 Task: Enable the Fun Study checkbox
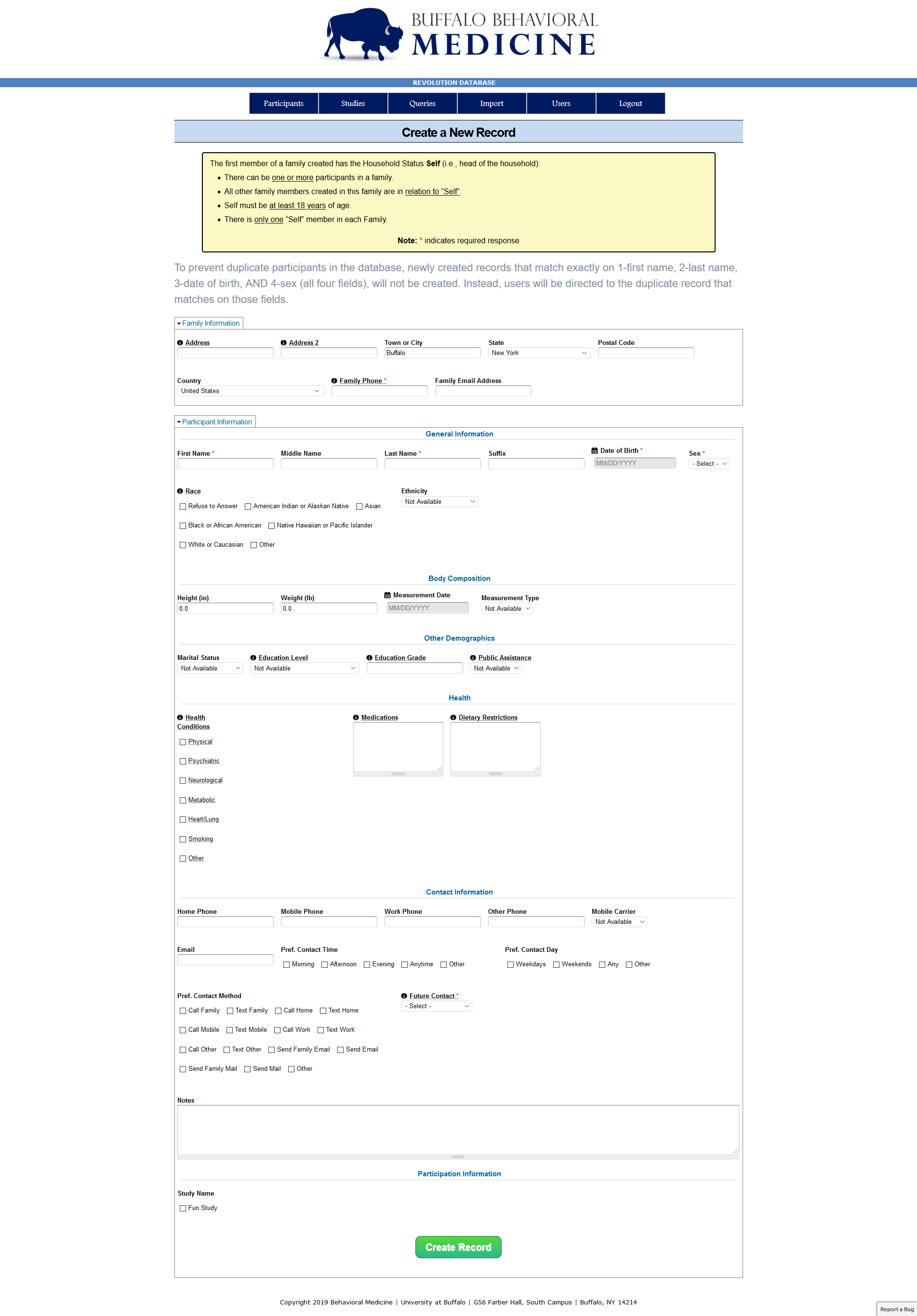(x=183, y=1208)
